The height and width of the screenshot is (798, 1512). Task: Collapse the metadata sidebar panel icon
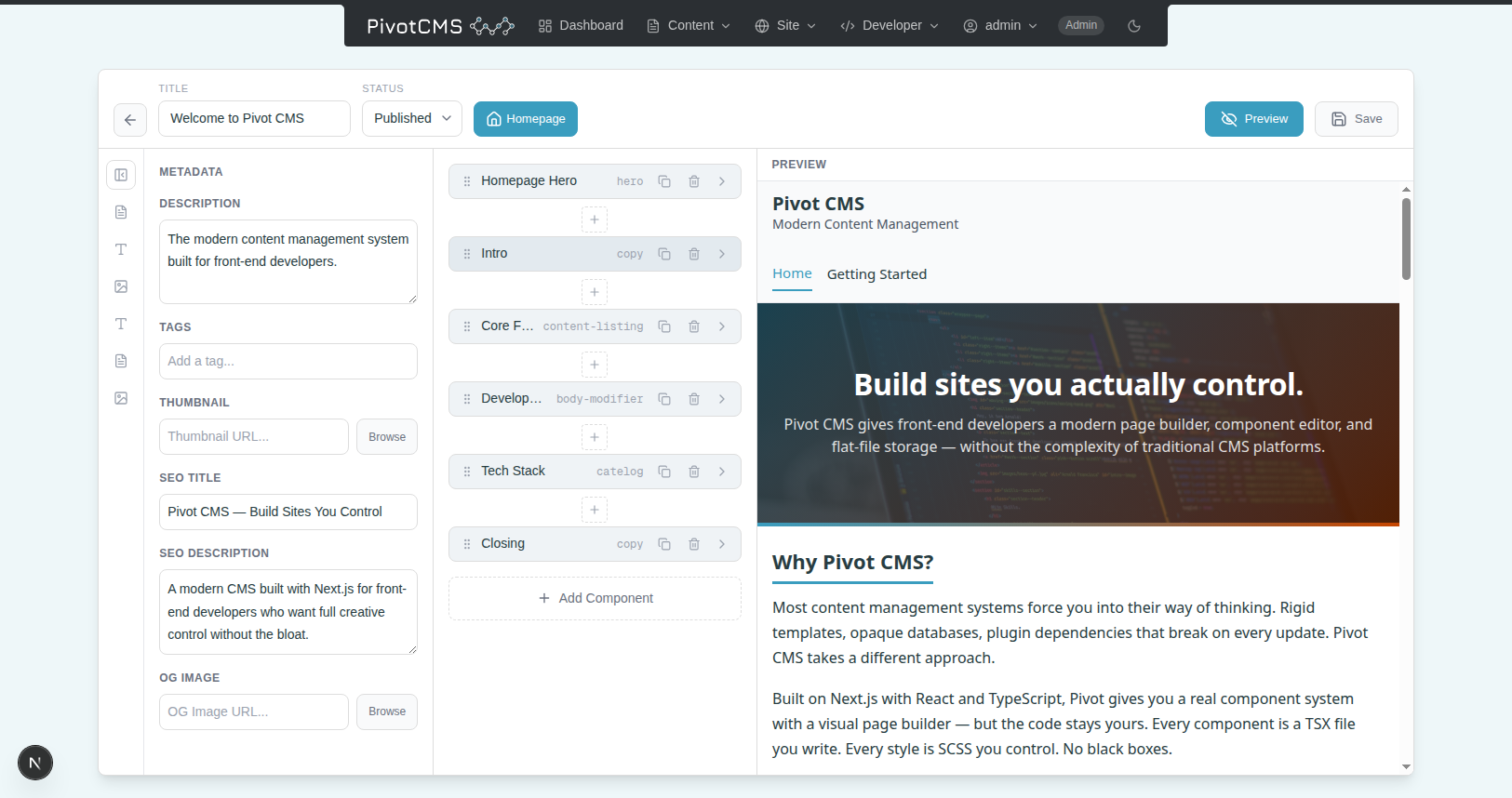[x=121, y=175]
